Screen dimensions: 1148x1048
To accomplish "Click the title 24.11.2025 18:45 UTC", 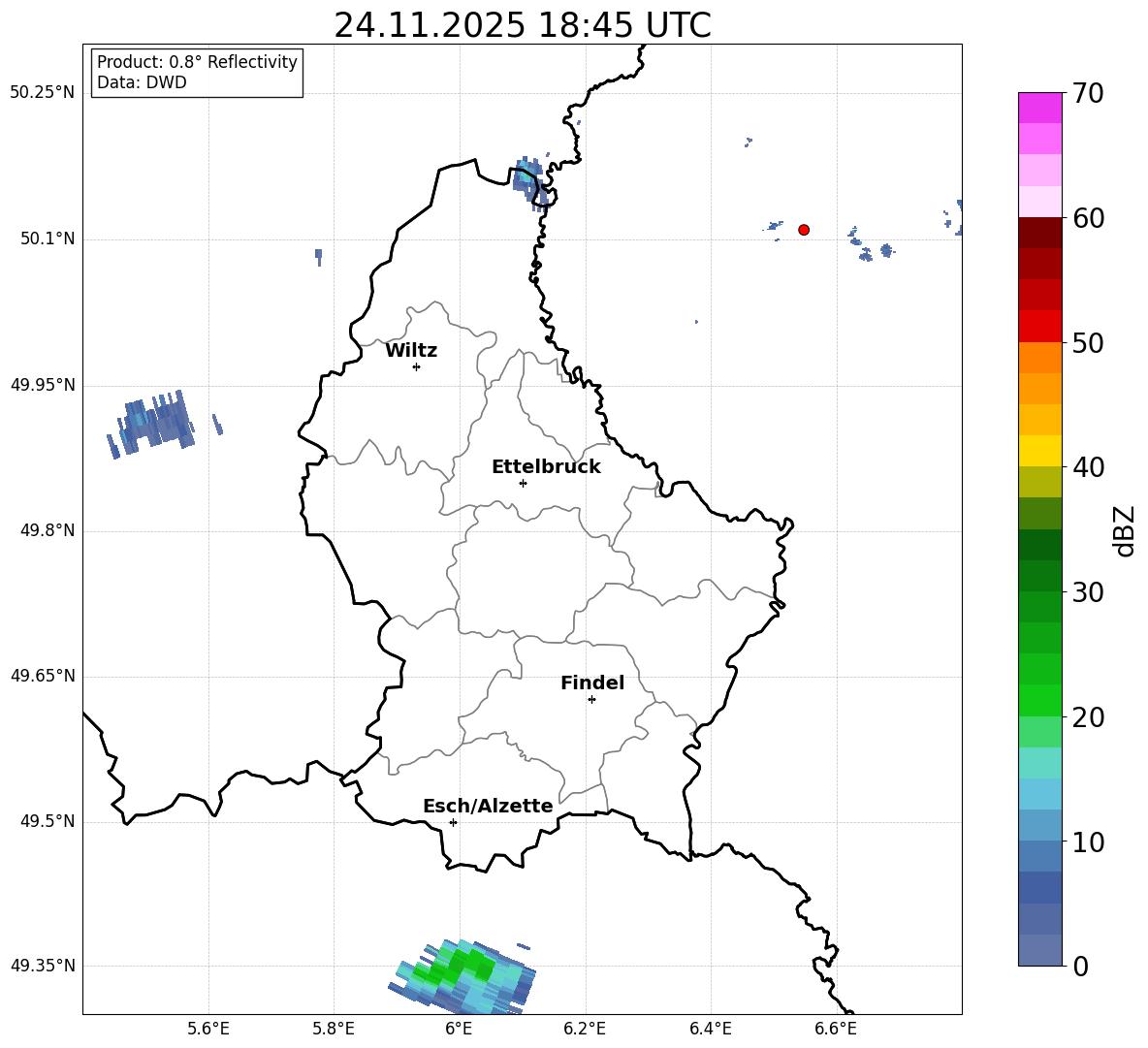I will pos(523,25).
